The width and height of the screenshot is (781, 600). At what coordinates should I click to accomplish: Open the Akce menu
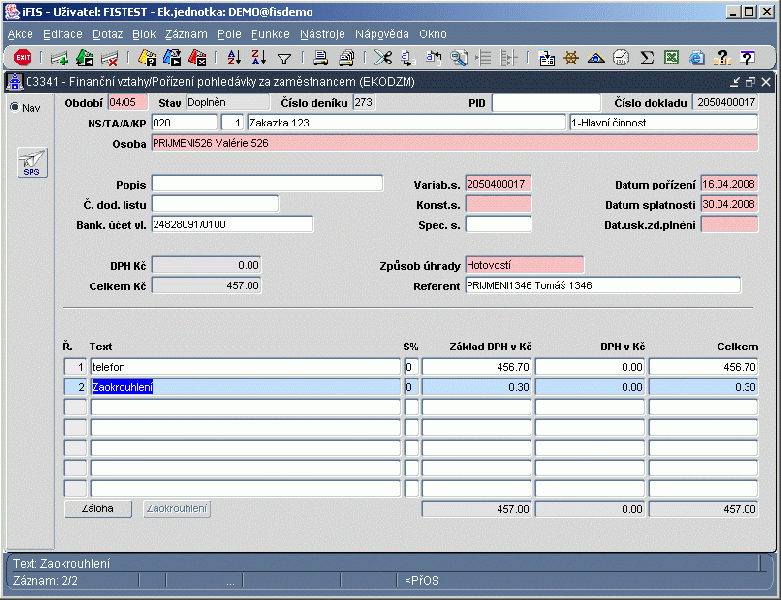point(20,34)
